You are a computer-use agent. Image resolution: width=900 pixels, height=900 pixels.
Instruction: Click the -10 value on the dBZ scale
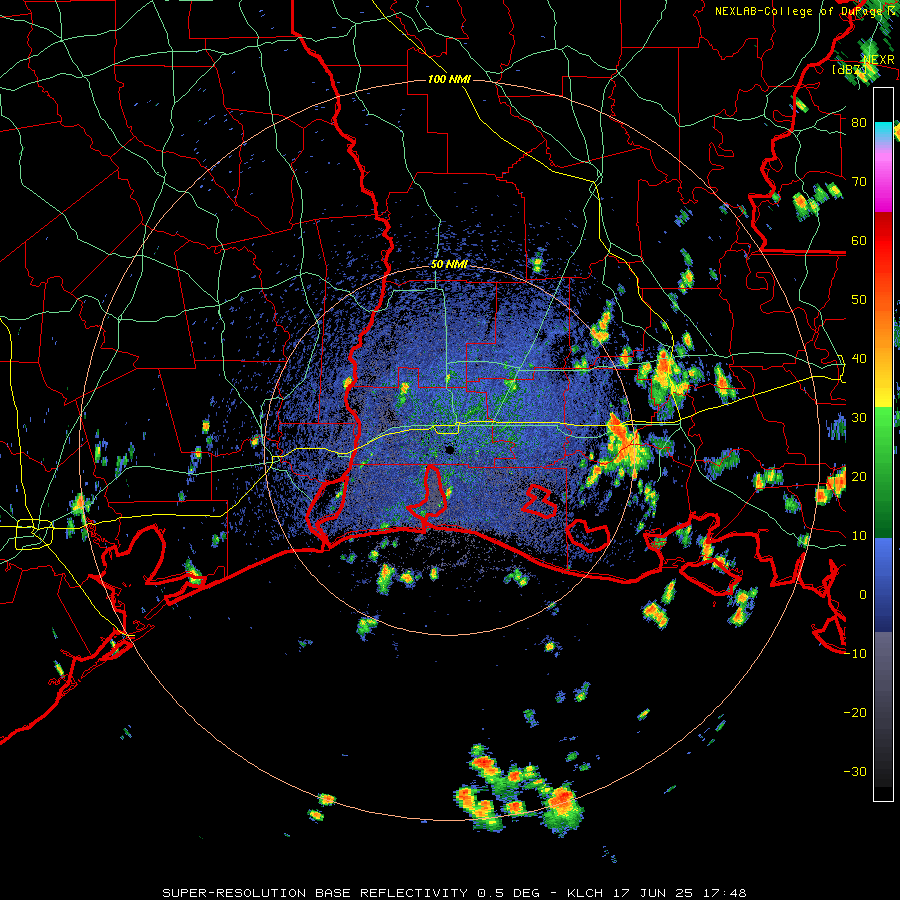coord(855,654)
